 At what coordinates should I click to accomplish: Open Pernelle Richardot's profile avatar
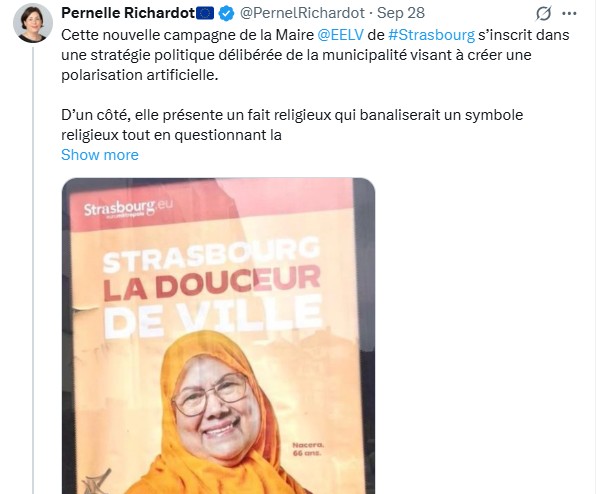click(33, 23)
